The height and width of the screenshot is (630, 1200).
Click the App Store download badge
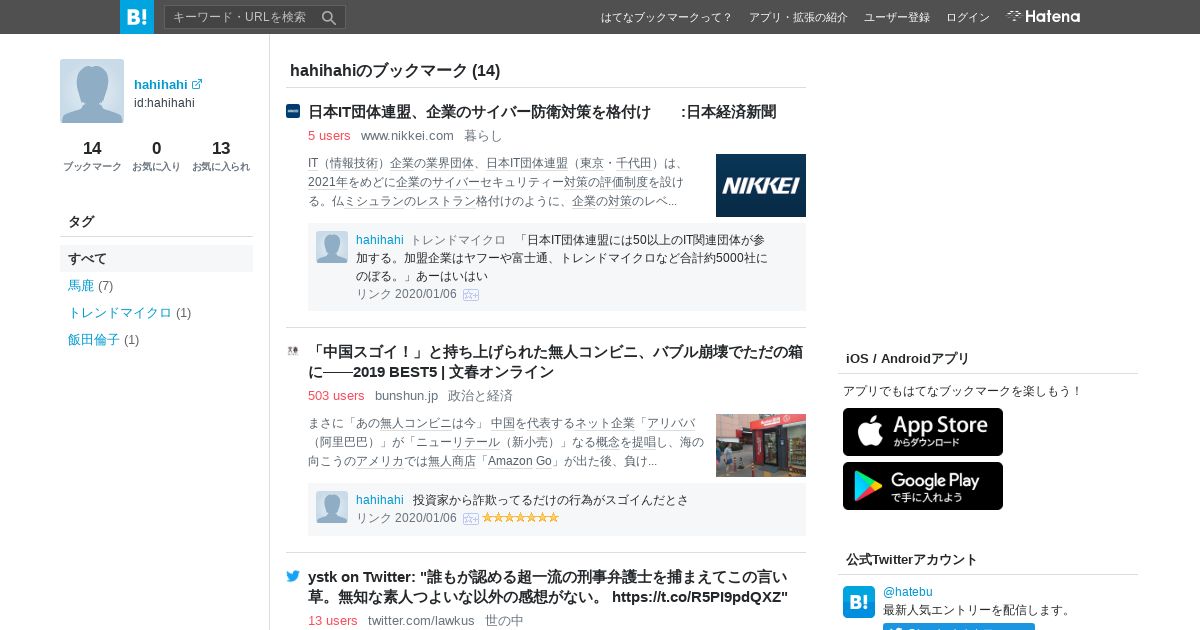[x=923, y=432]
